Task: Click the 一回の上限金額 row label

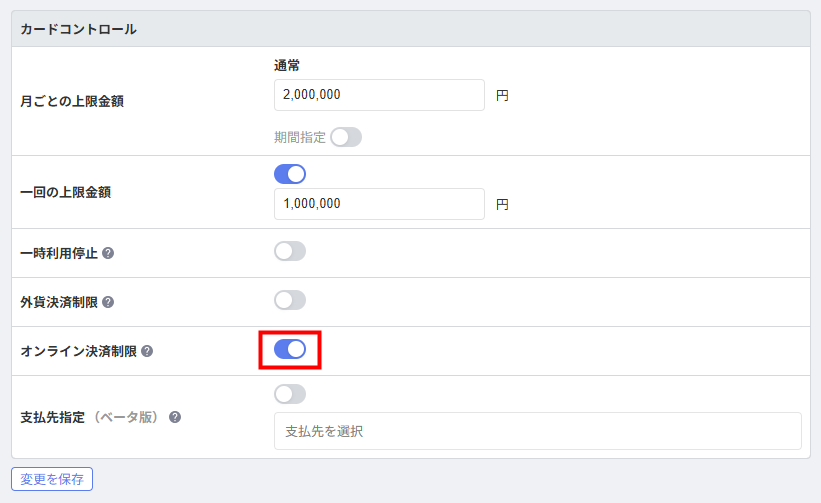Action: 65,192
